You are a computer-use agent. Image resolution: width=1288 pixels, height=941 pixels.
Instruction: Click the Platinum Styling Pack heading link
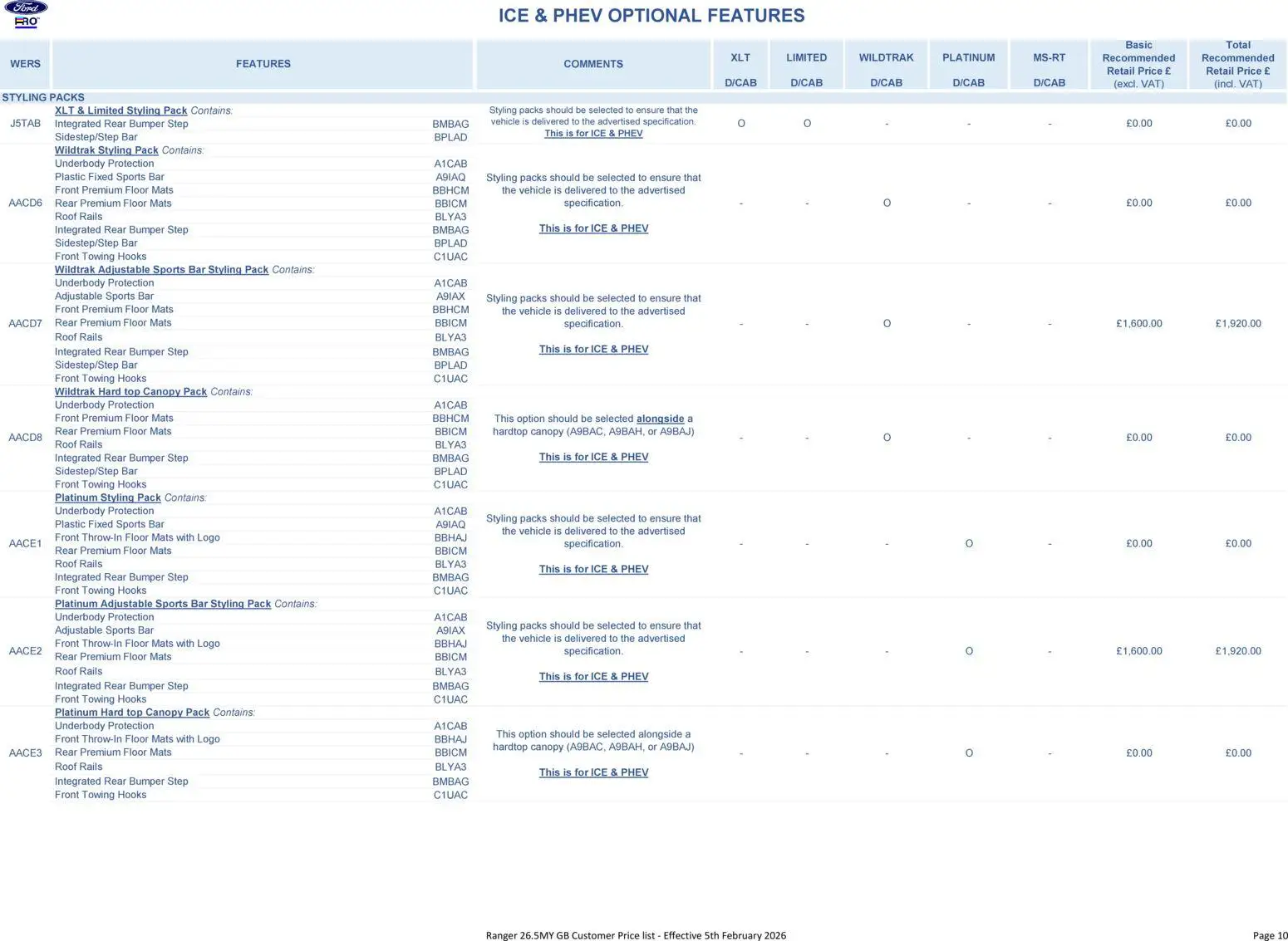pos(107,498)
